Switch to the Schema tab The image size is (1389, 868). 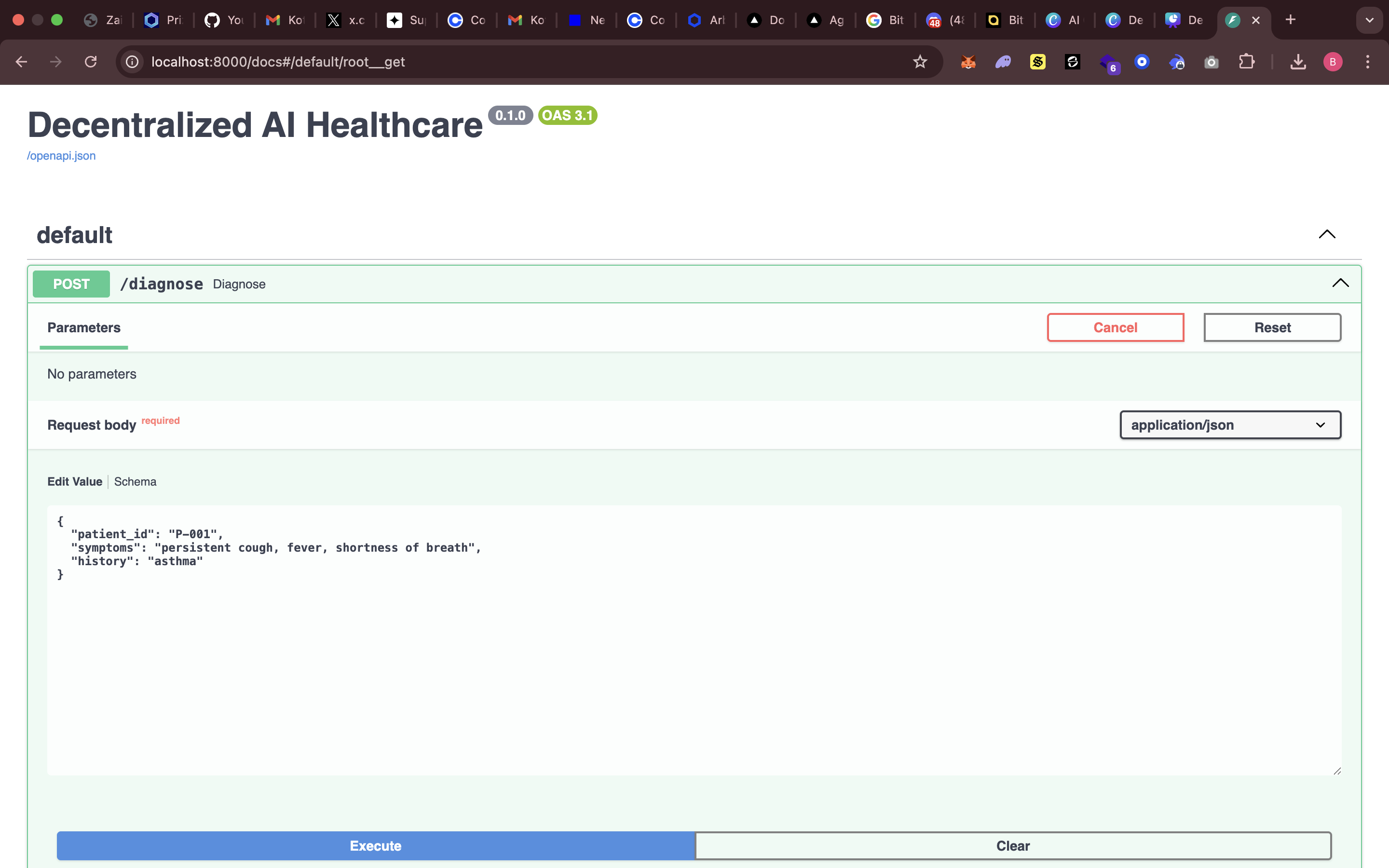[135, 482]
